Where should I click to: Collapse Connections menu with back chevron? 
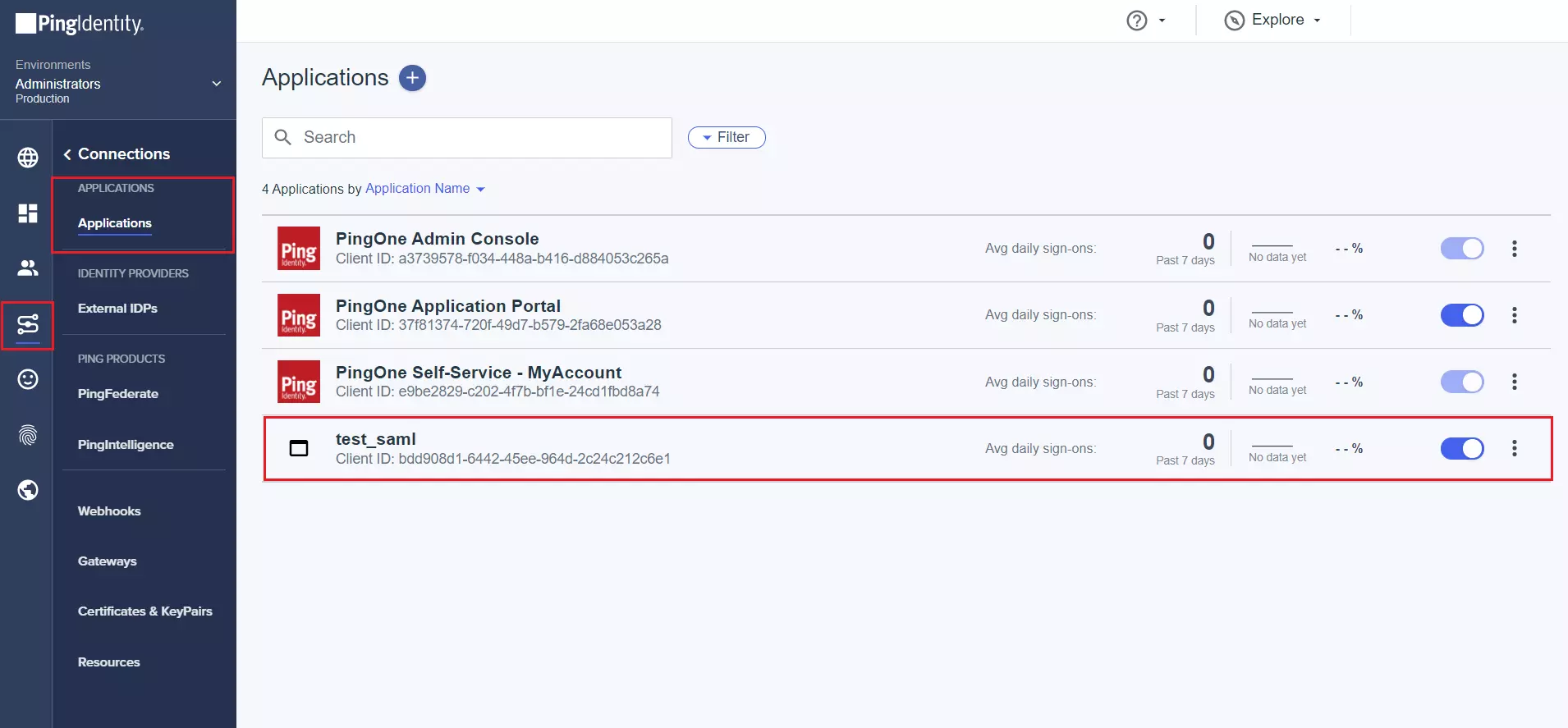pos(67,154)
